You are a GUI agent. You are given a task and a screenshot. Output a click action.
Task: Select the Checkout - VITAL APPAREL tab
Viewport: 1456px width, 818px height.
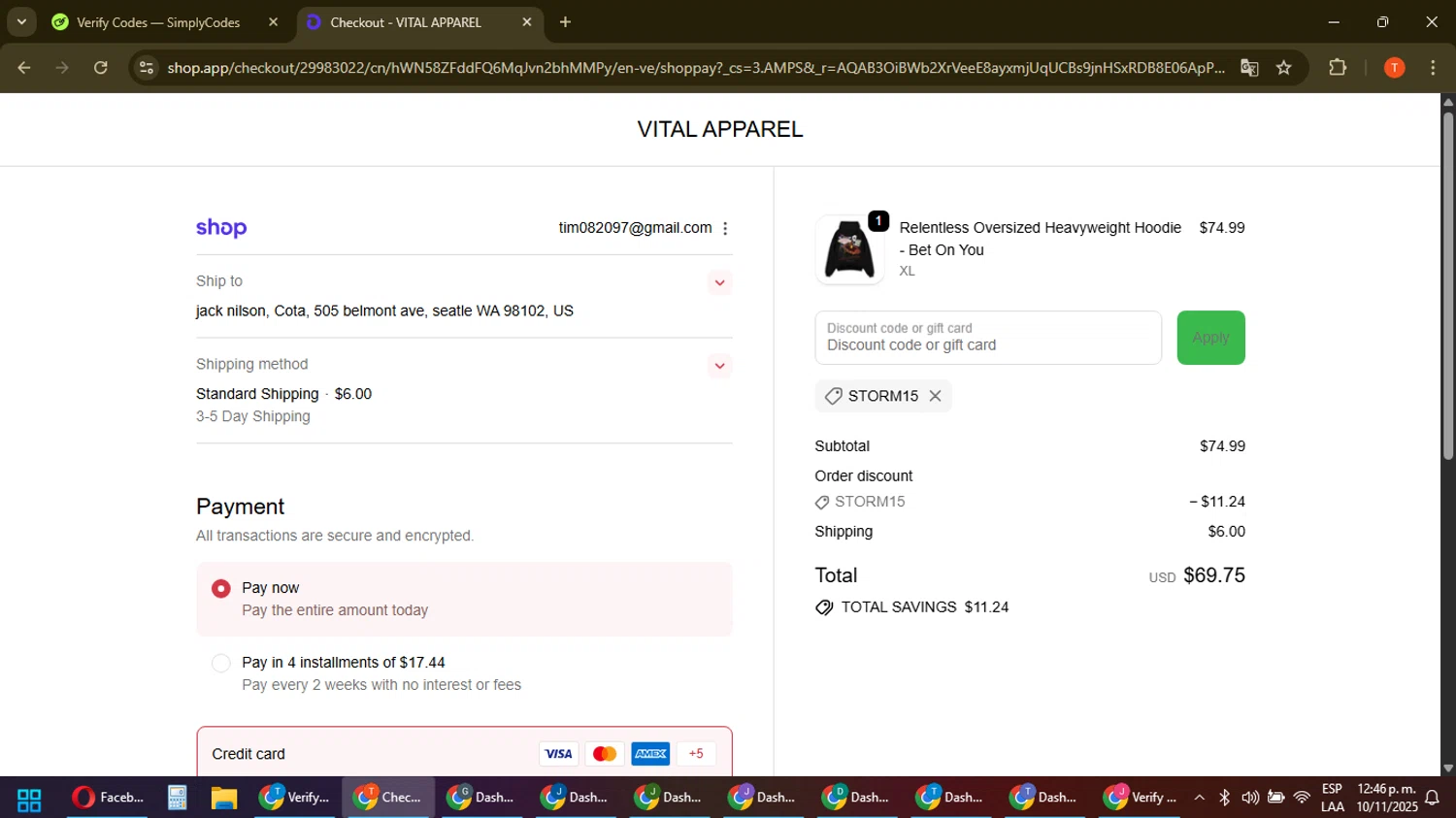pyautogui.click(x=406, y=22)
